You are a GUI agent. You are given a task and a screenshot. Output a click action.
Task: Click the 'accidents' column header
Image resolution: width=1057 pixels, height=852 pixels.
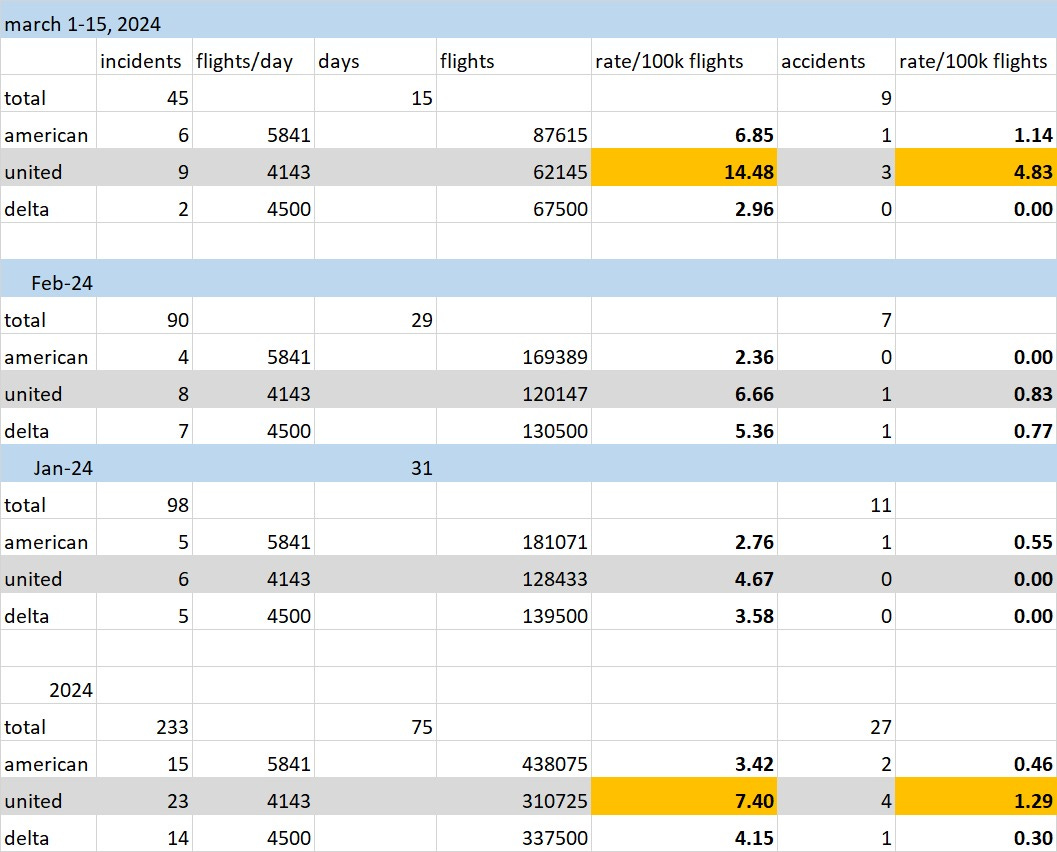click(x=837, y=57)
